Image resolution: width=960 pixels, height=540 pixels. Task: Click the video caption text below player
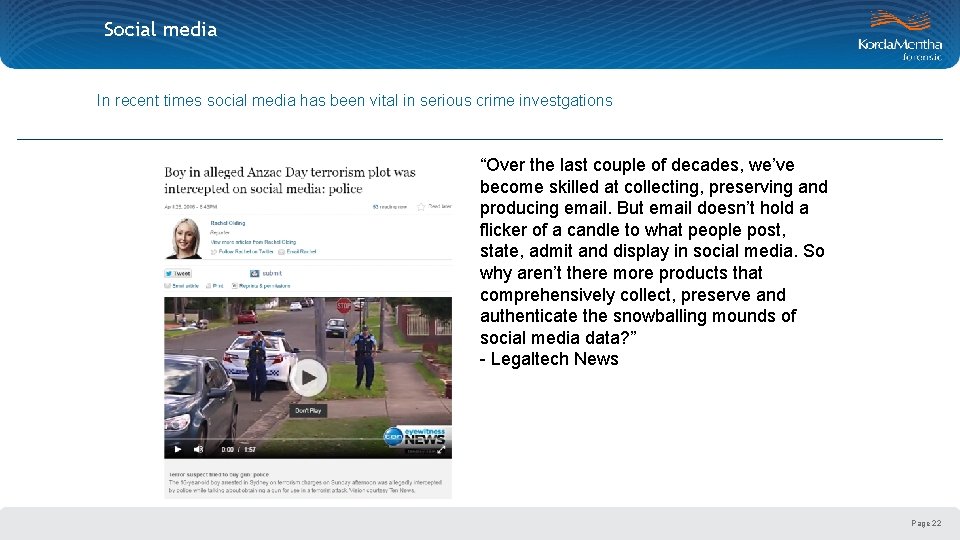click(x=305, y=482)
